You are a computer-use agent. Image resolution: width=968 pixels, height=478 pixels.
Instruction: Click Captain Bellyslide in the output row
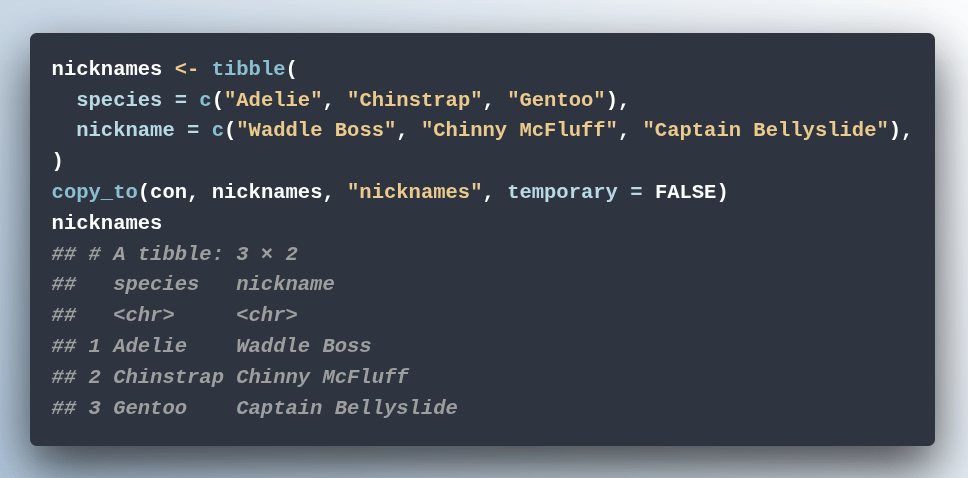coord(347,408)
